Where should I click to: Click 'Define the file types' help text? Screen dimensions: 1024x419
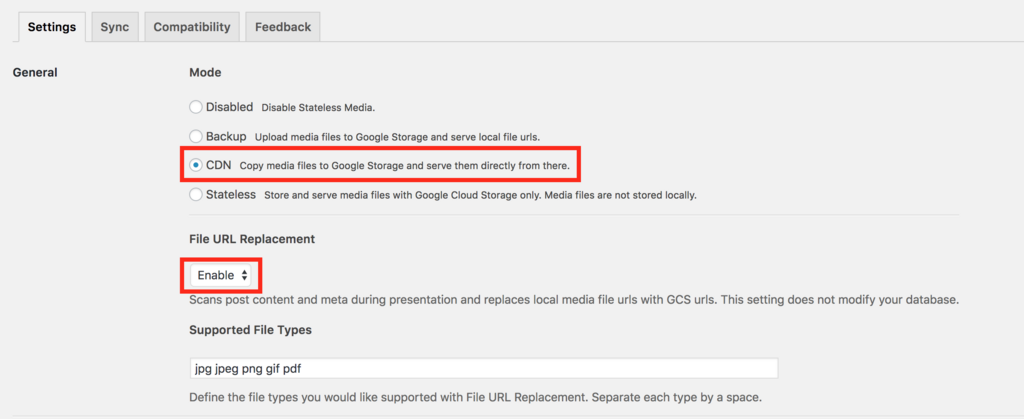pos(475,397)
